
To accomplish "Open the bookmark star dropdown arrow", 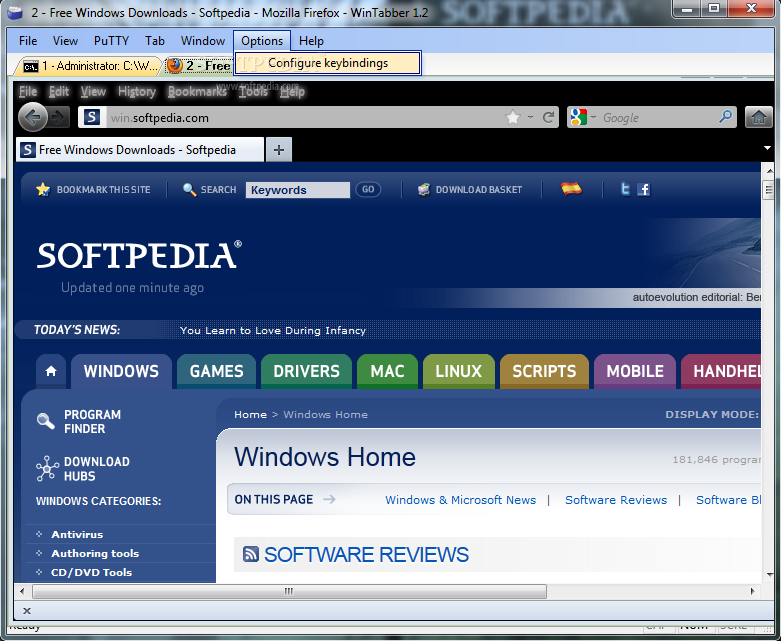I will click(530, 118).
